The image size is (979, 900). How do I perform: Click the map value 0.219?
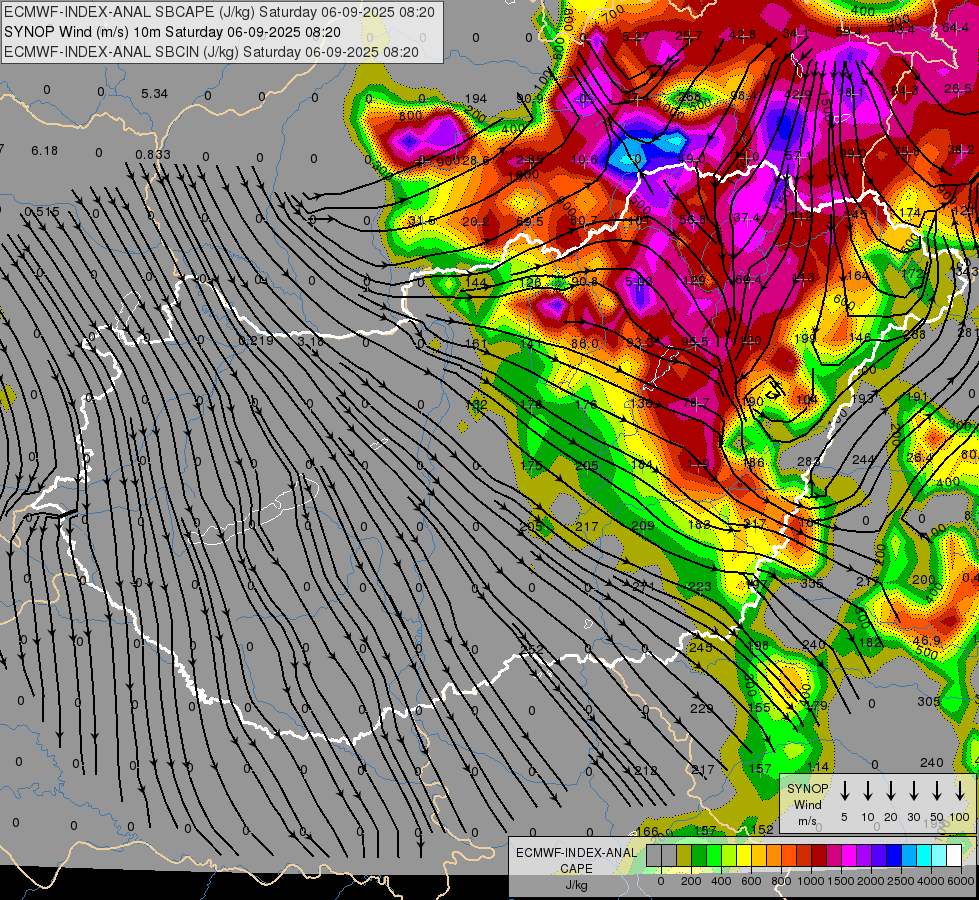click(x=256, y=340)
